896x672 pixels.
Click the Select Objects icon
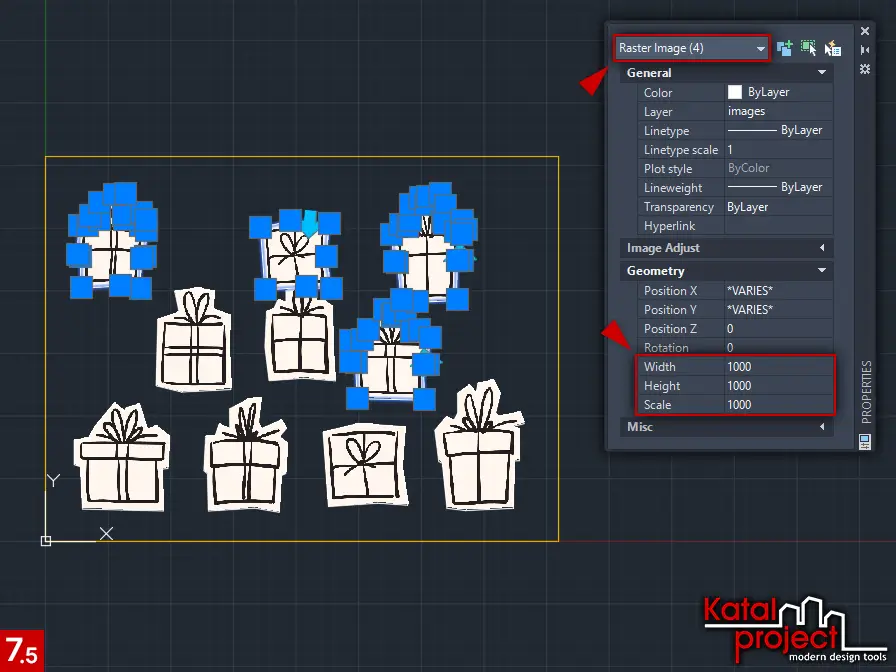(809, 47)
